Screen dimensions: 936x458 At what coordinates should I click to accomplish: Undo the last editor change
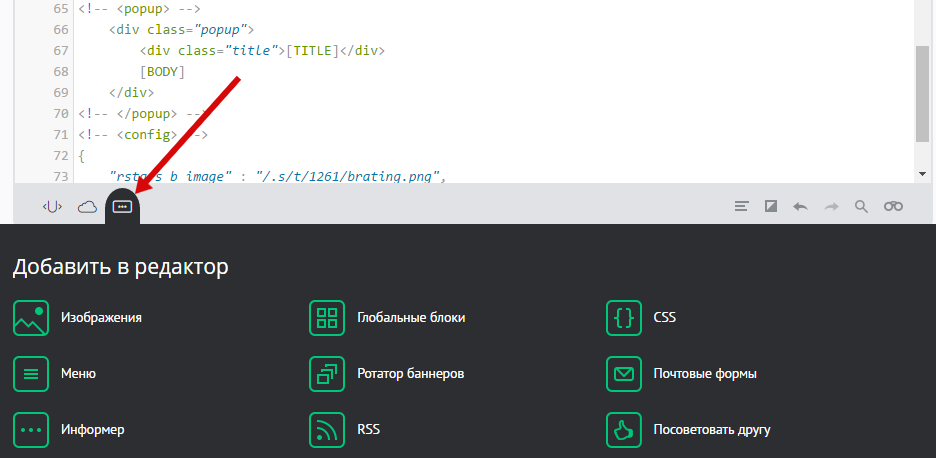pos(800,207)
